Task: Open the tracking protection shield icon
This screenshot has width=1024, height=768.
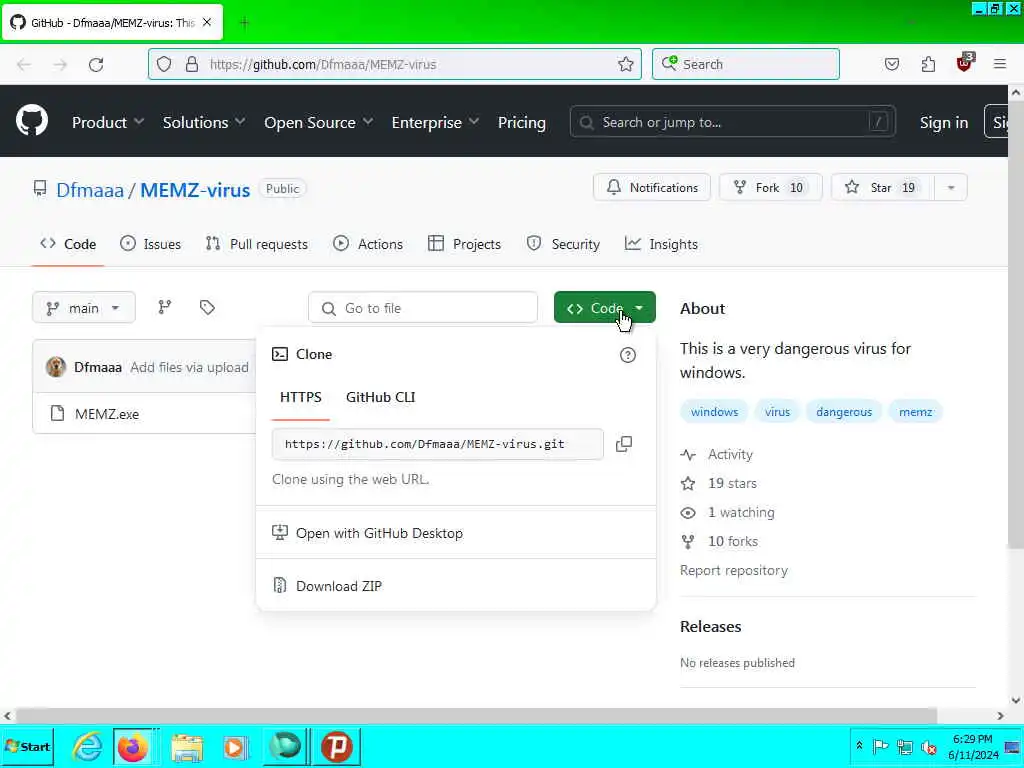Action: click(164, 64)
